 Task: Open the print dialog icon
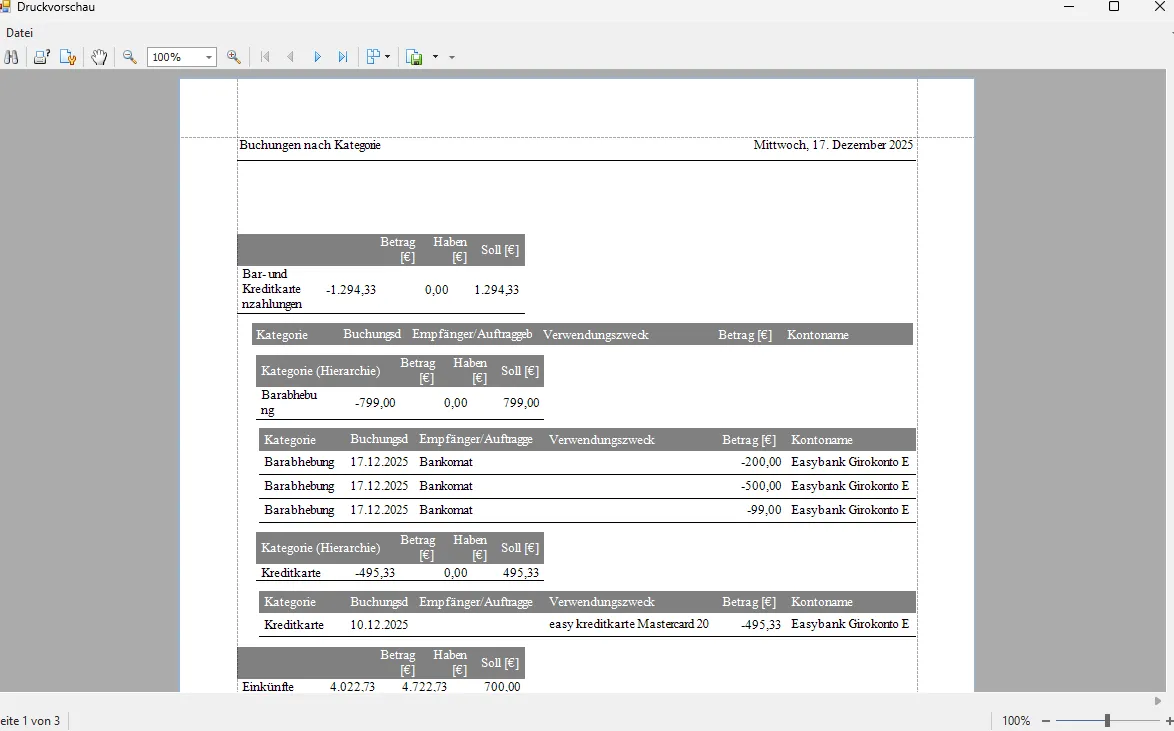point(41,57)
